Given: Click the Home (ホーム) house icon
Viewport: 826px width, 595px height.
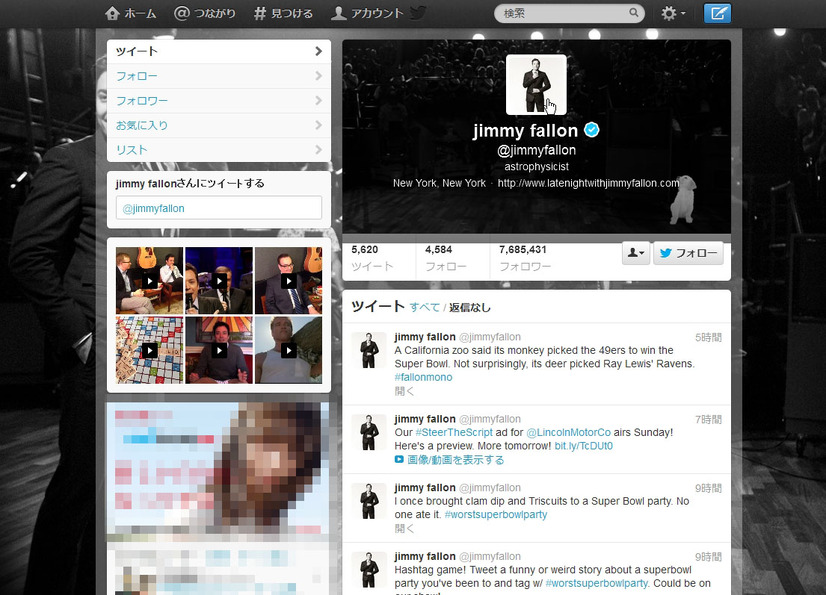Looking at the screenshot, I should pyautogui.click(x=112, y=13).
